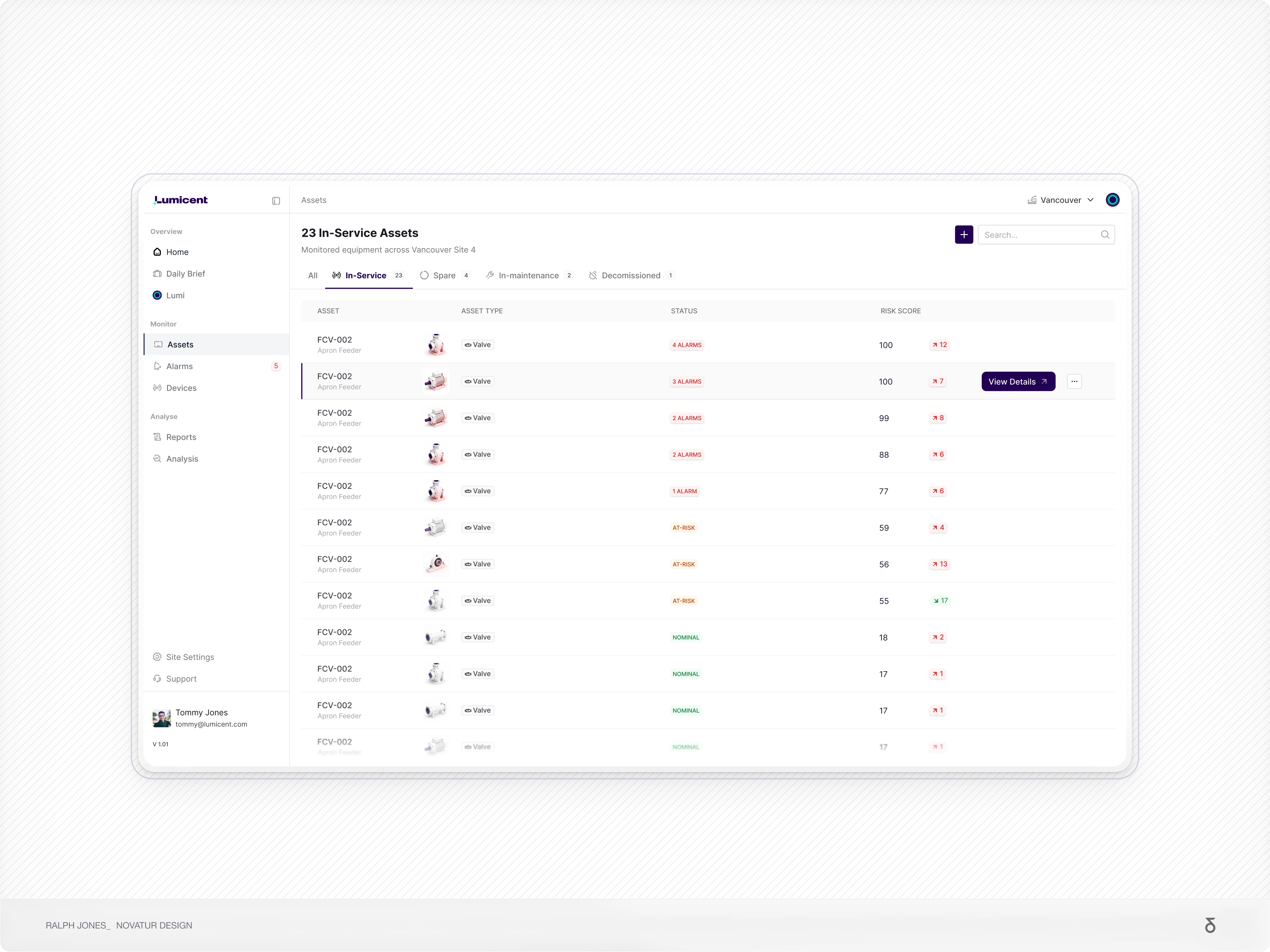
Task: Click the asset thumbnail in the risk score 56 row
Action: point(436,564)
